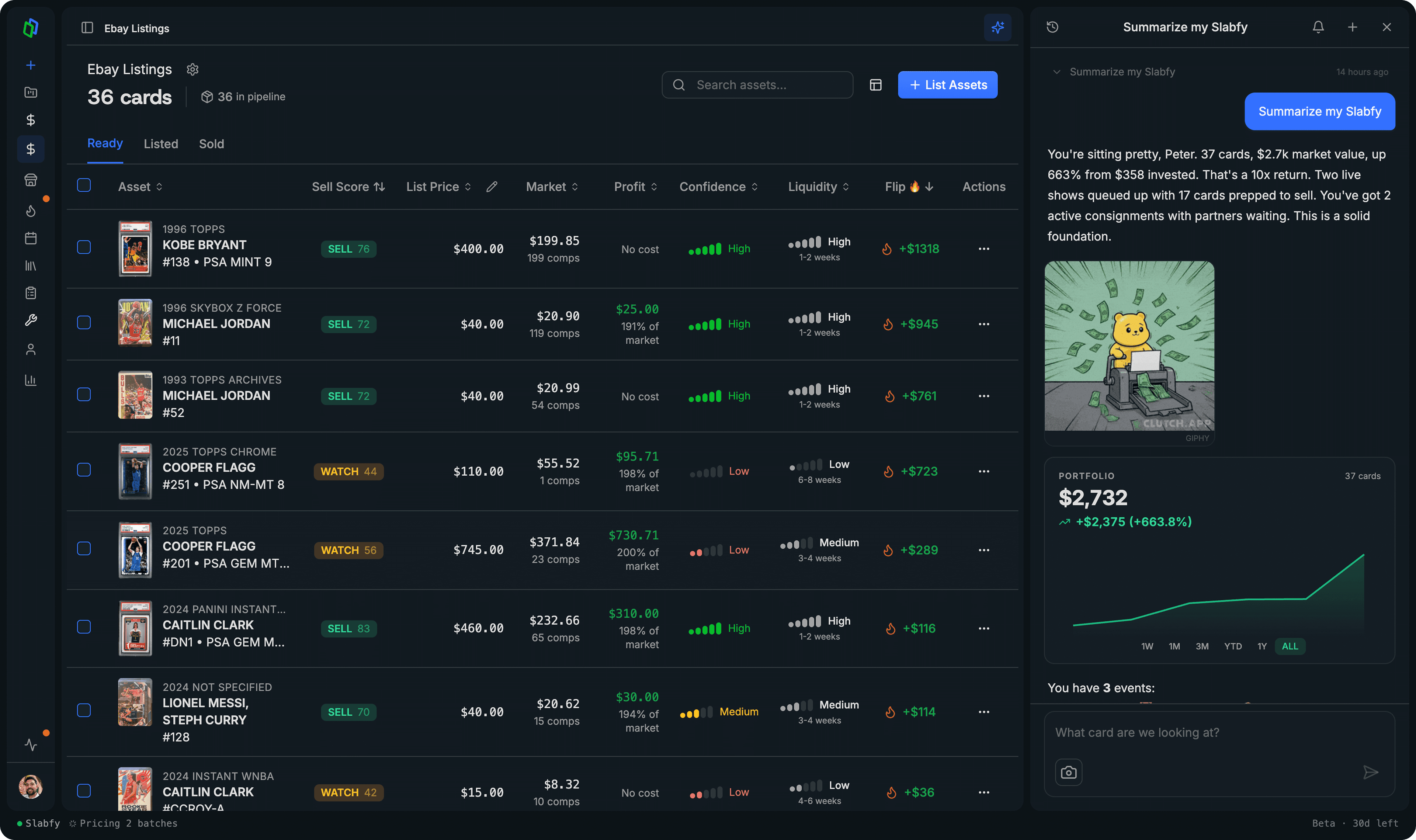
Task: Select the store icon in sidebar
Action: coord(31,180)
